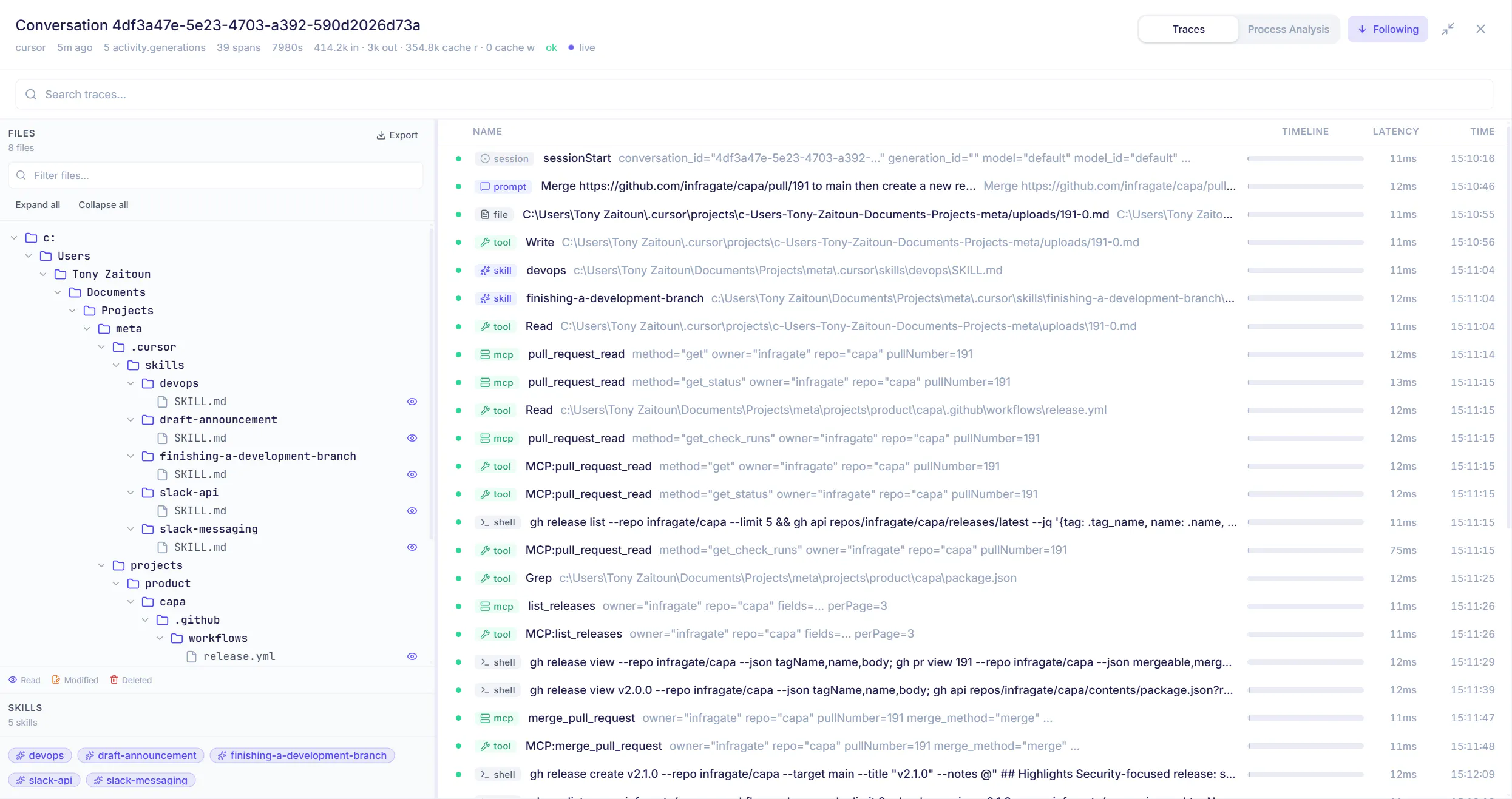Click the tool badge on the Grep row
Viewport: 1512px width, 799px height.
click(495, 579)
